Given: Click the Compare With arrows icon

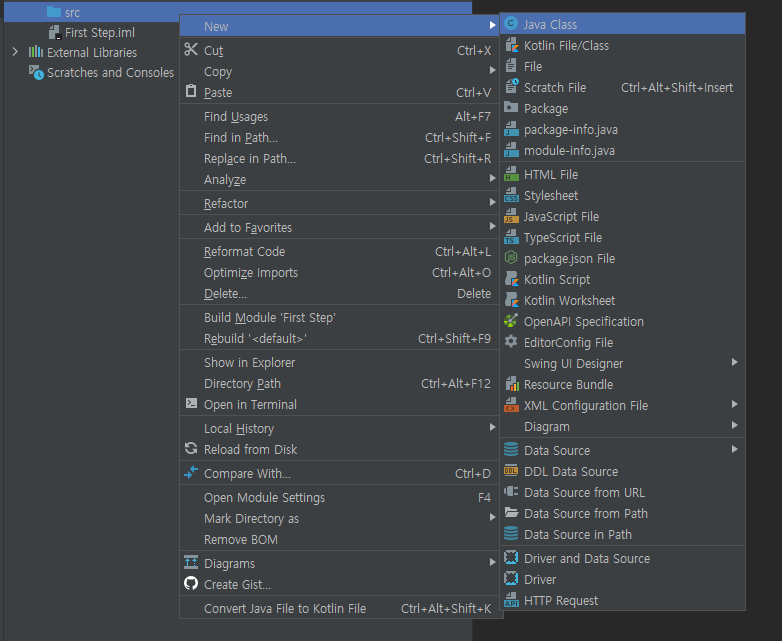Looking at the screenshot, I should point(191,472).
